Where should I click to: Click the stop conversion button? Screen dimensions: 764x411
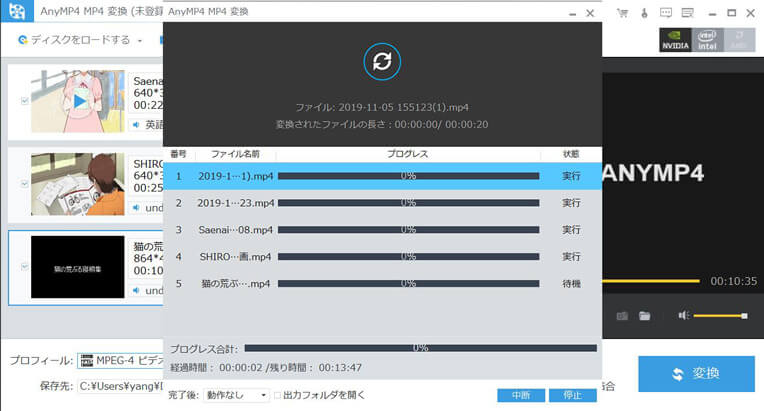click(573, 395)
